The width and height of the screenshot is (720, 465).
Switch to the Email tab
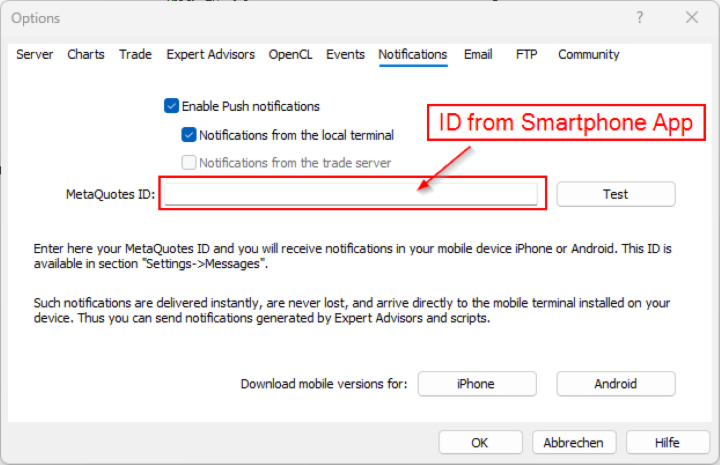pos(478,55)
